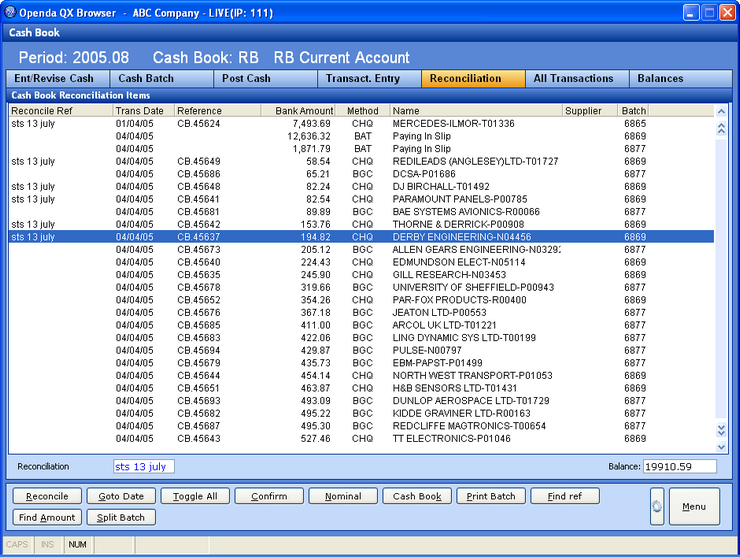
Task: Click the highlighted DERBY ENGINEERING-N04456 row
Action: (362, 237)
